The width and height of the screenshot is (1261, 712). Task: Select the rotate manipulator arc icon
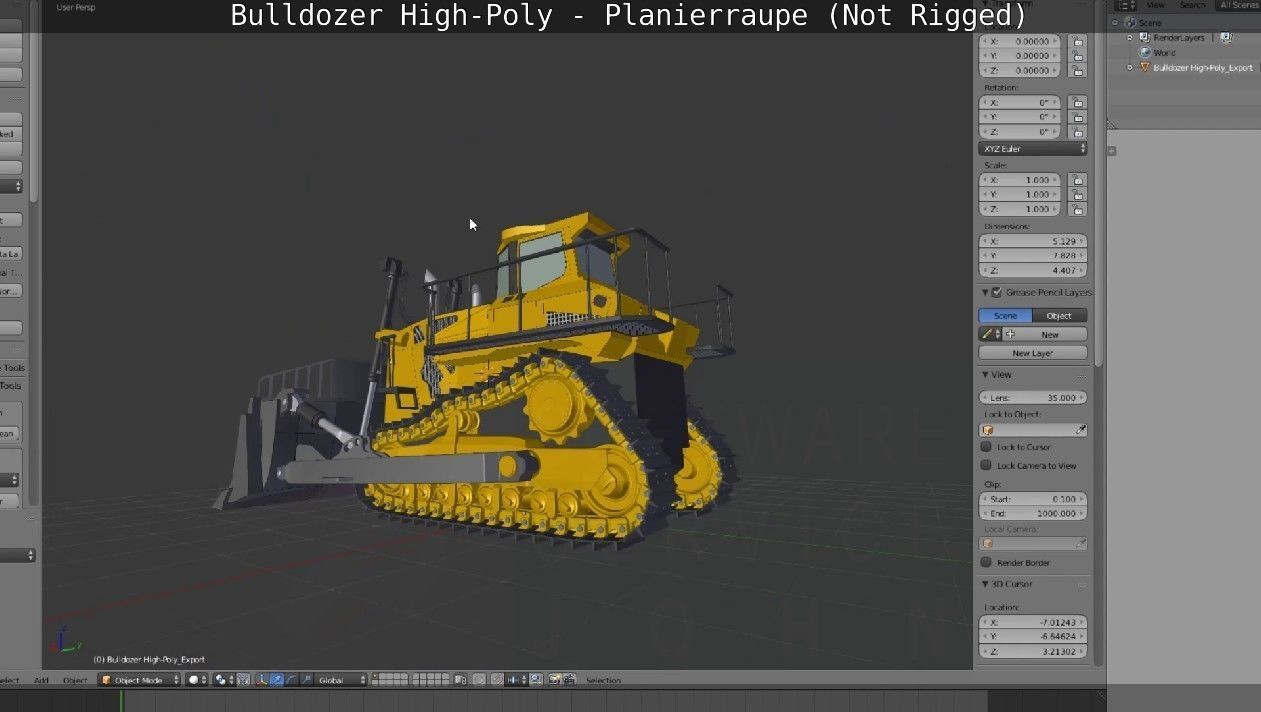(291, 680)
